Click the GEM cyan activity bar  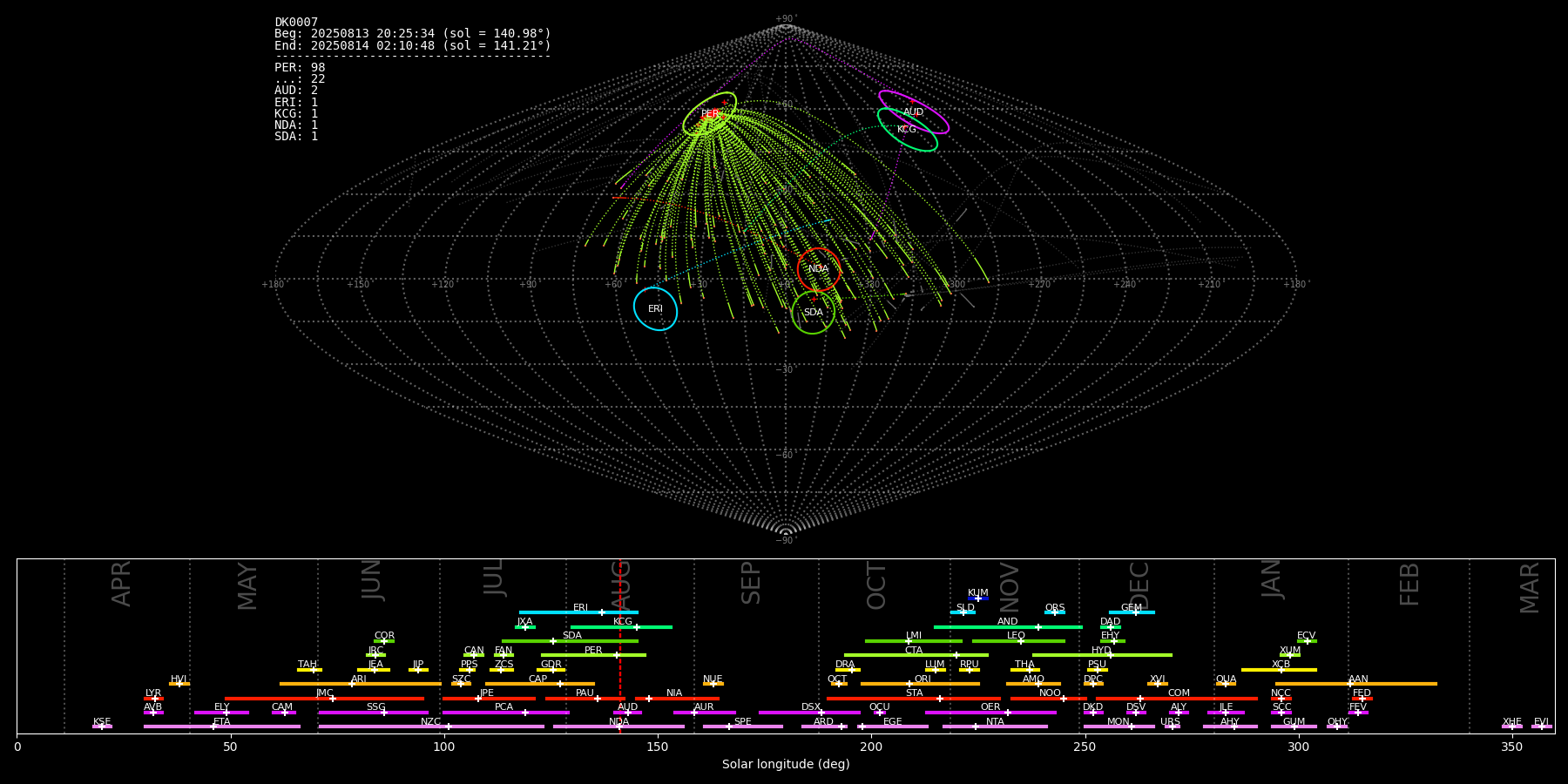(1132, 612)
